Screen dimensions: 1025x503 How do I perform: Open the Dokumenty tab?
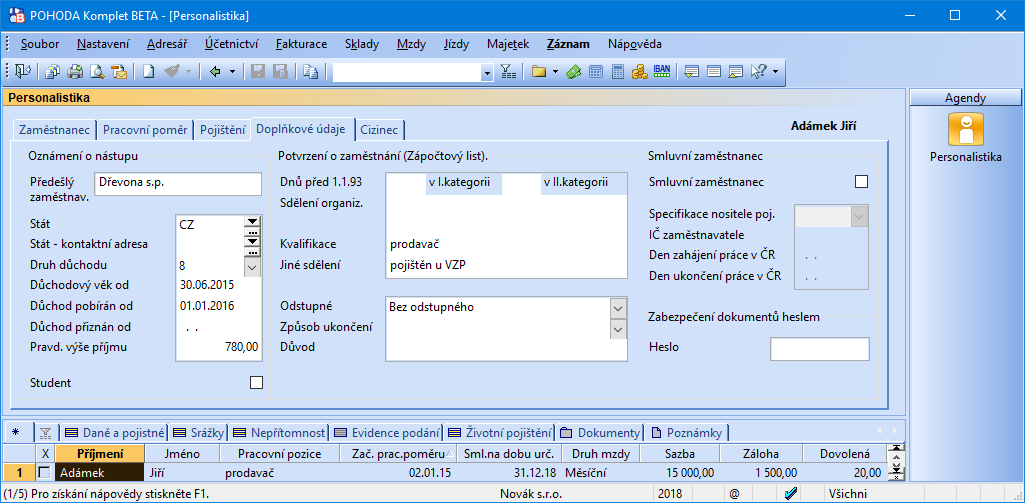(x=599, y=432)
